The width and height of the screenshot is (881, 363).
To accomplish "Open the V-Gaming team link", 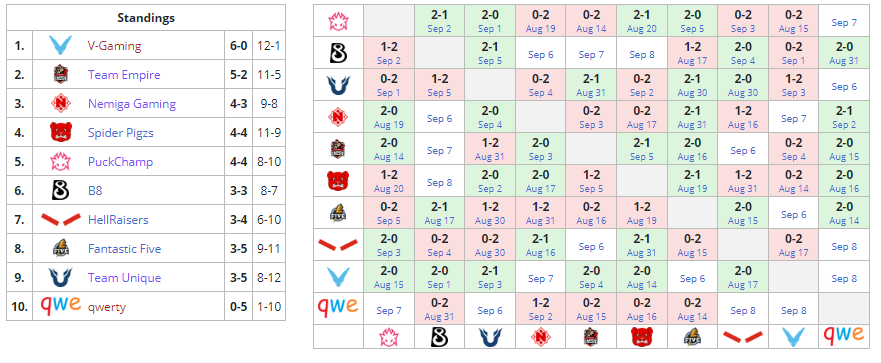I will pos(115,46).
